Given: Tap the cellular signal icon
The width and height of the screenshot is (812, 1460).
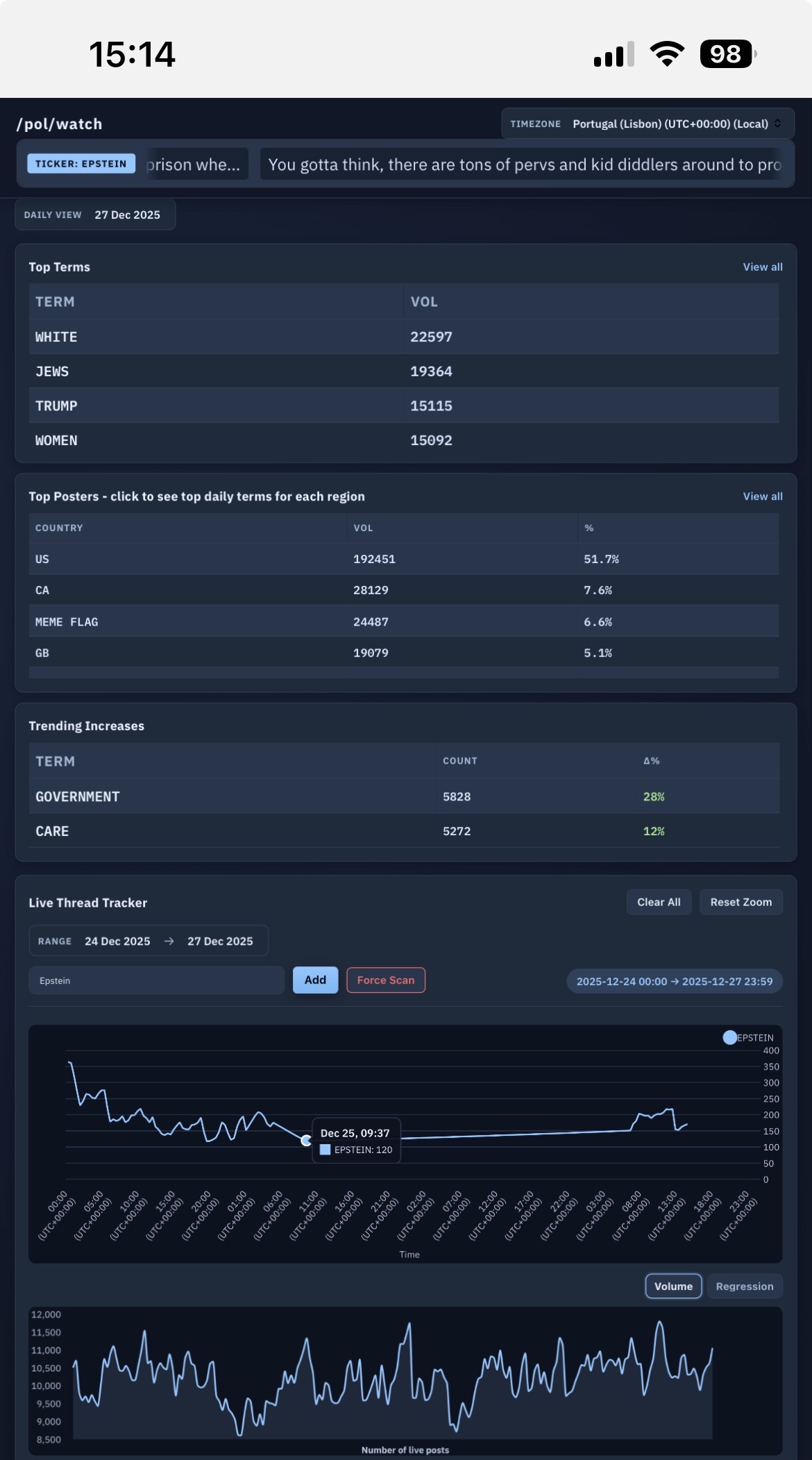Looking at the screenshot, I should coord(614,54).
